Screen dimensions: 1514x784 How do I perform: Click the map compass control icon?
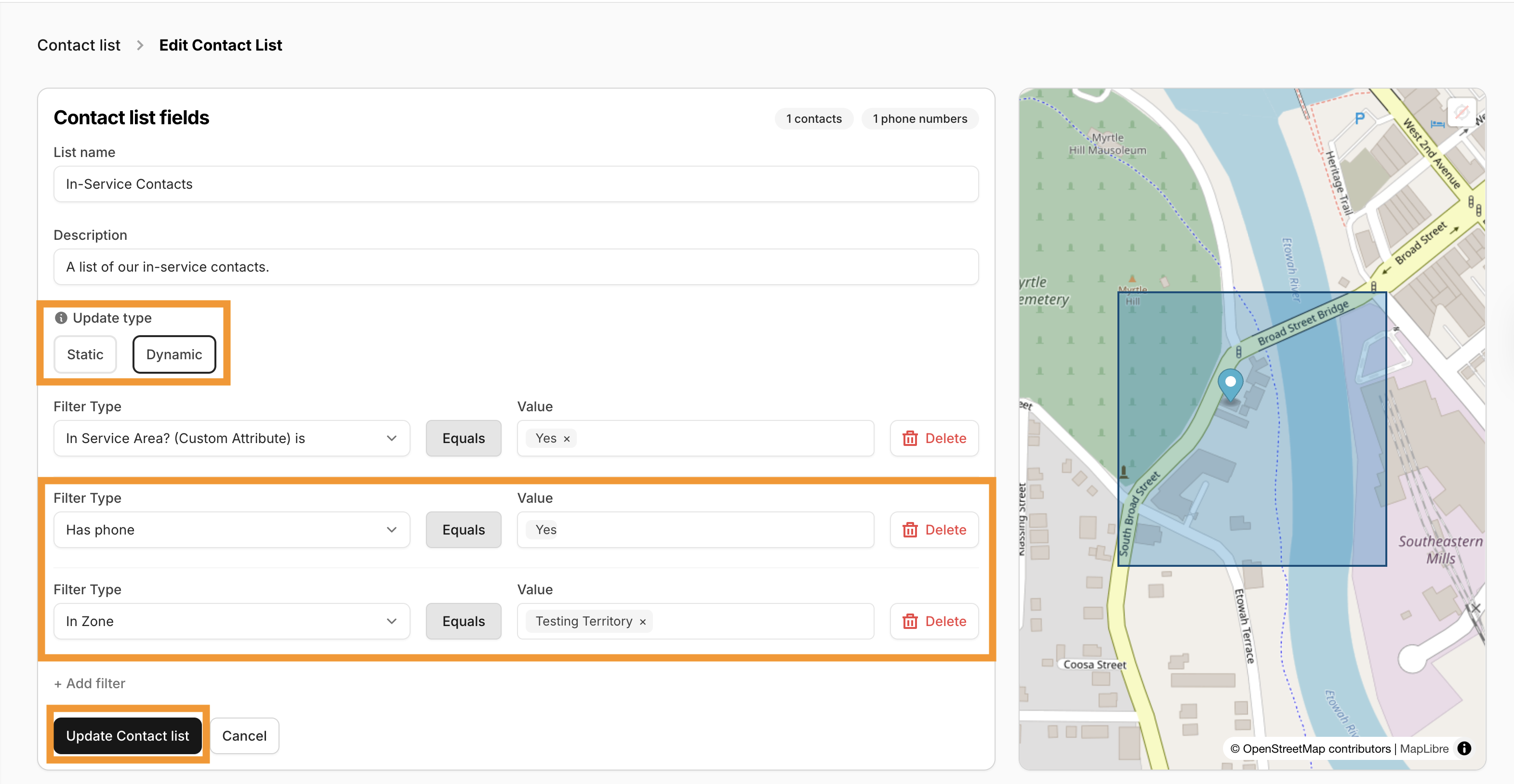(1461, 112)
